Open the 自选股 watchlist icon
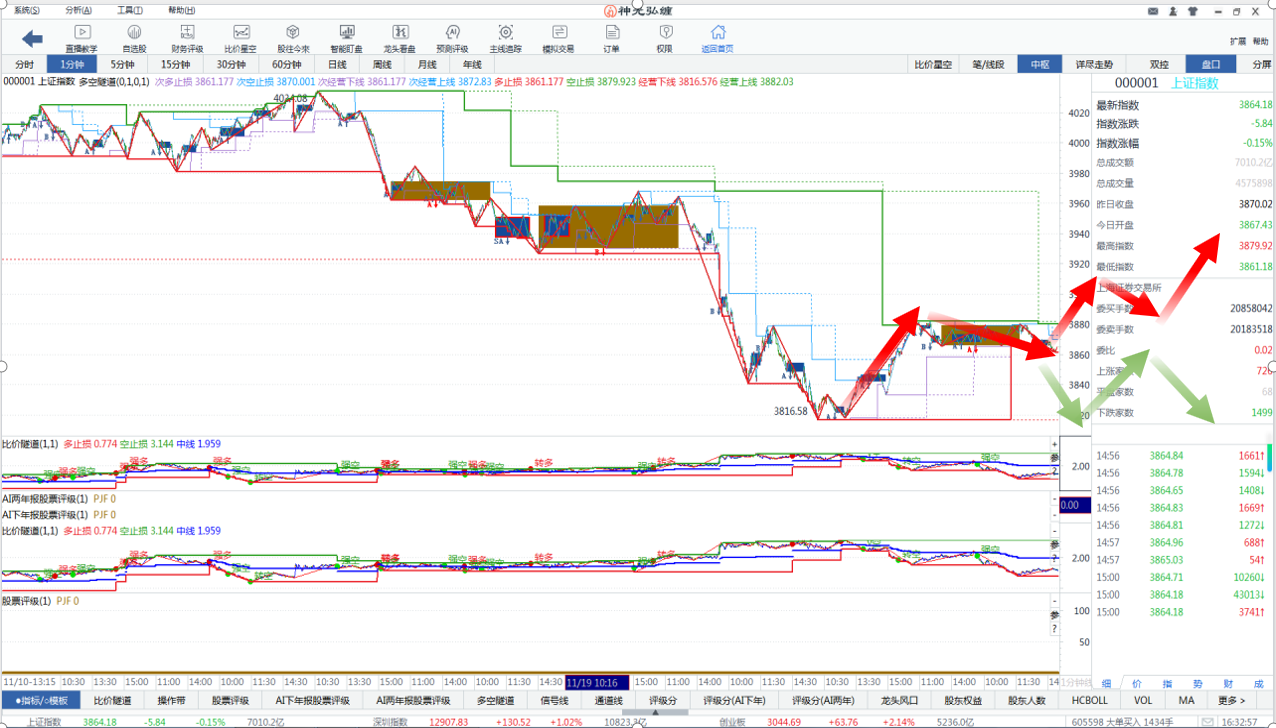 (x=134, y=38)
